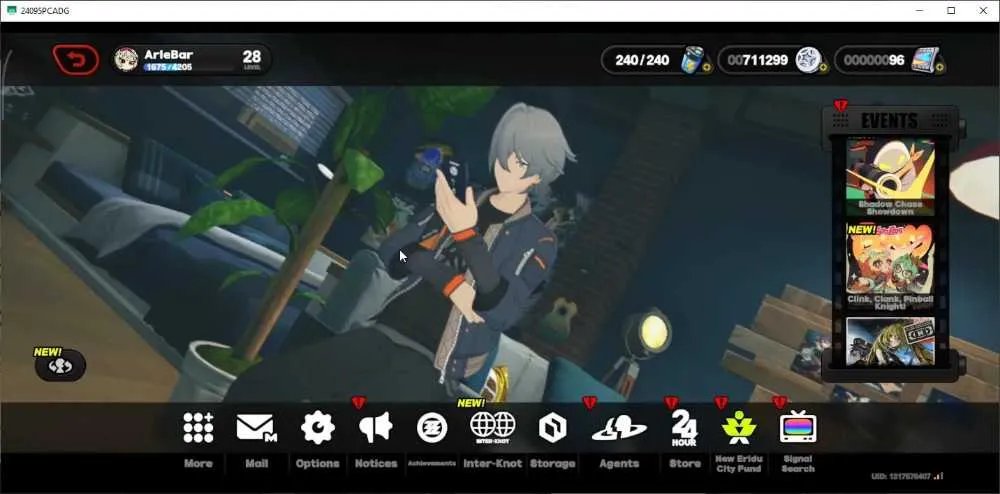Image resolution: width=1000 pixels, height=494 pixels.
Task: Open the Options gear icon
Action: pyautogui.click(x=318, y=427)
